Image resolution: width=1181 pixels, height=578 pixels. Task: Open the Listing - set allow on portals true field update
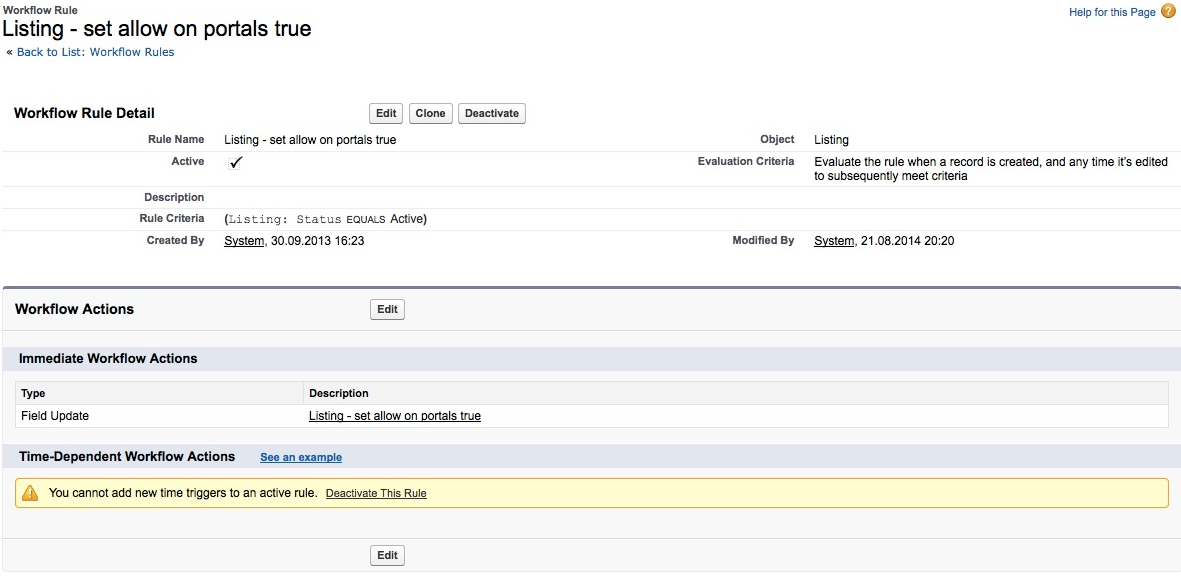pos(395,416)
